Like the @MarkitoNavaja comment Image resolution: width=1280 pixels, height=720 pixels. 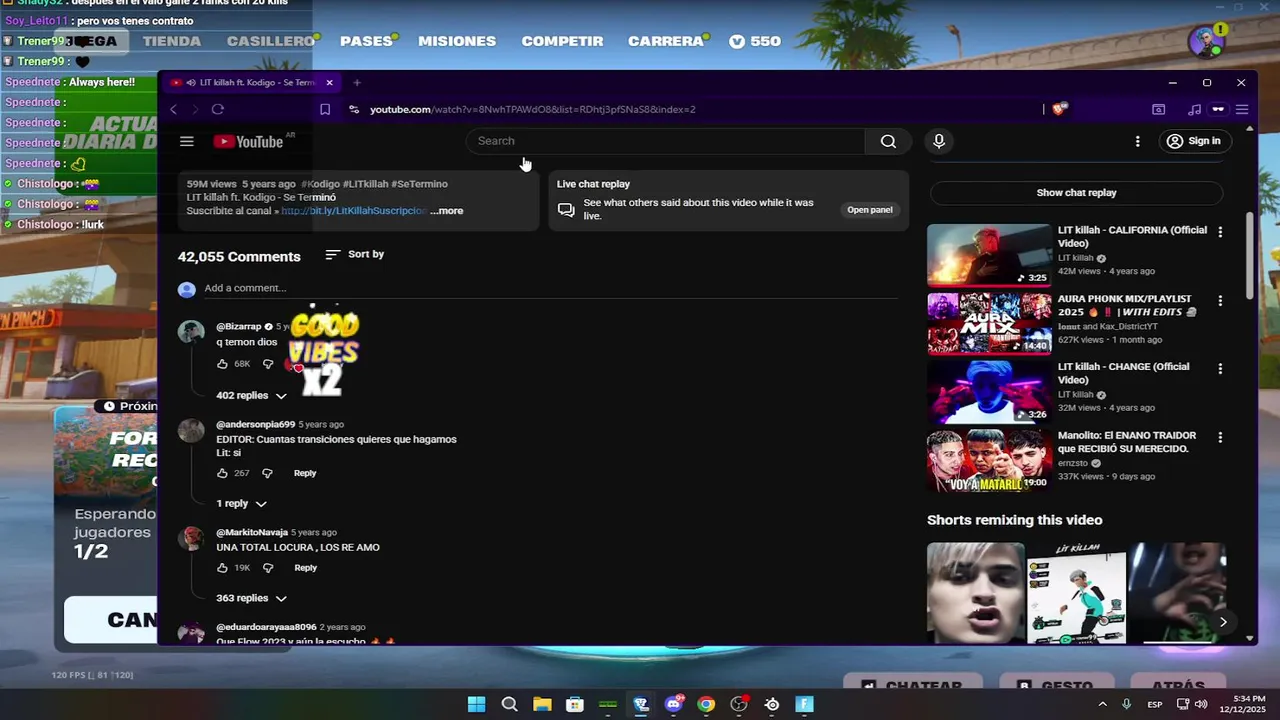(x=222, y=568)
